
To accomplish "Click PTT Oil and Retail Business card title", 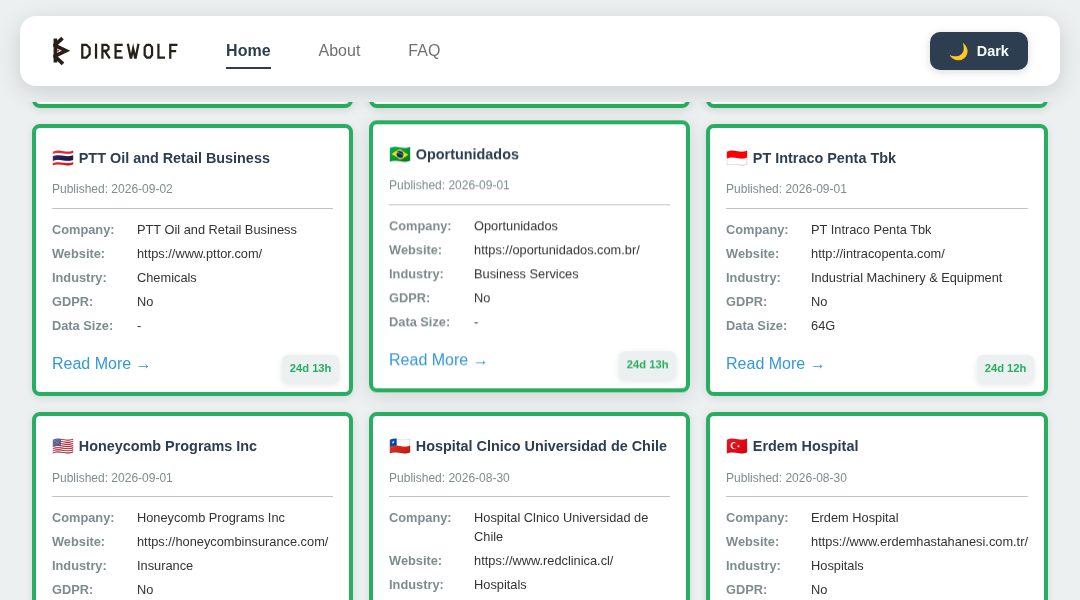I will click(174, 158).
